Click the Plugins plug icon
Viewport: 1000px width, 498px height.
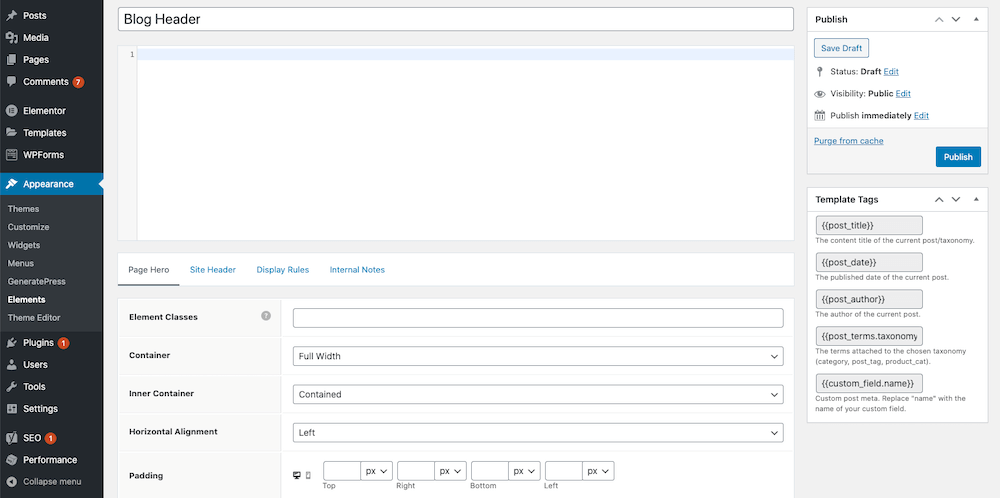coord(11,342)
